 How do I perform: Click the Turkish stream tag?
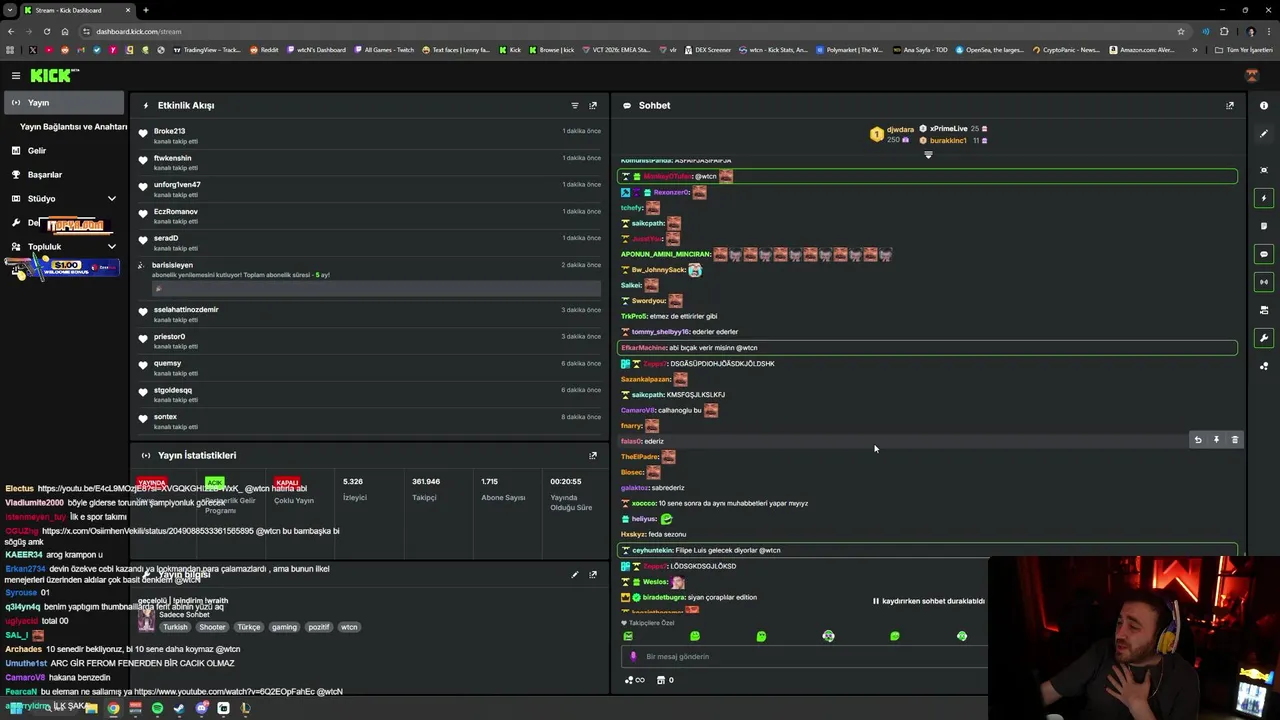click(175, 627)
